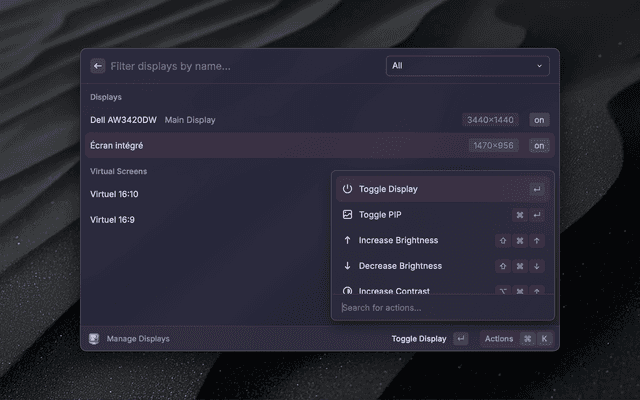Click the Increase Brightness up arrow icon
Image resolution: width=640 pixels, height=400 pixels.
point(347,241)
